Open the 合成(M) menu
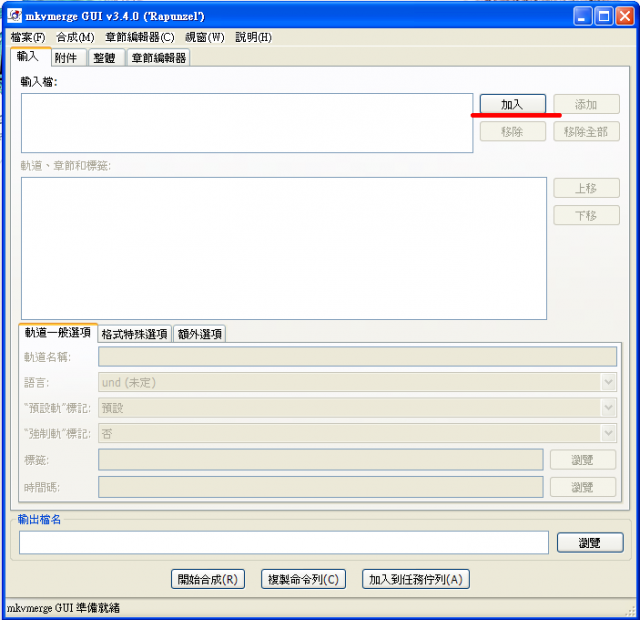This screenshot has height=620, width=640. pyautogui.click(x=75, y=37)
